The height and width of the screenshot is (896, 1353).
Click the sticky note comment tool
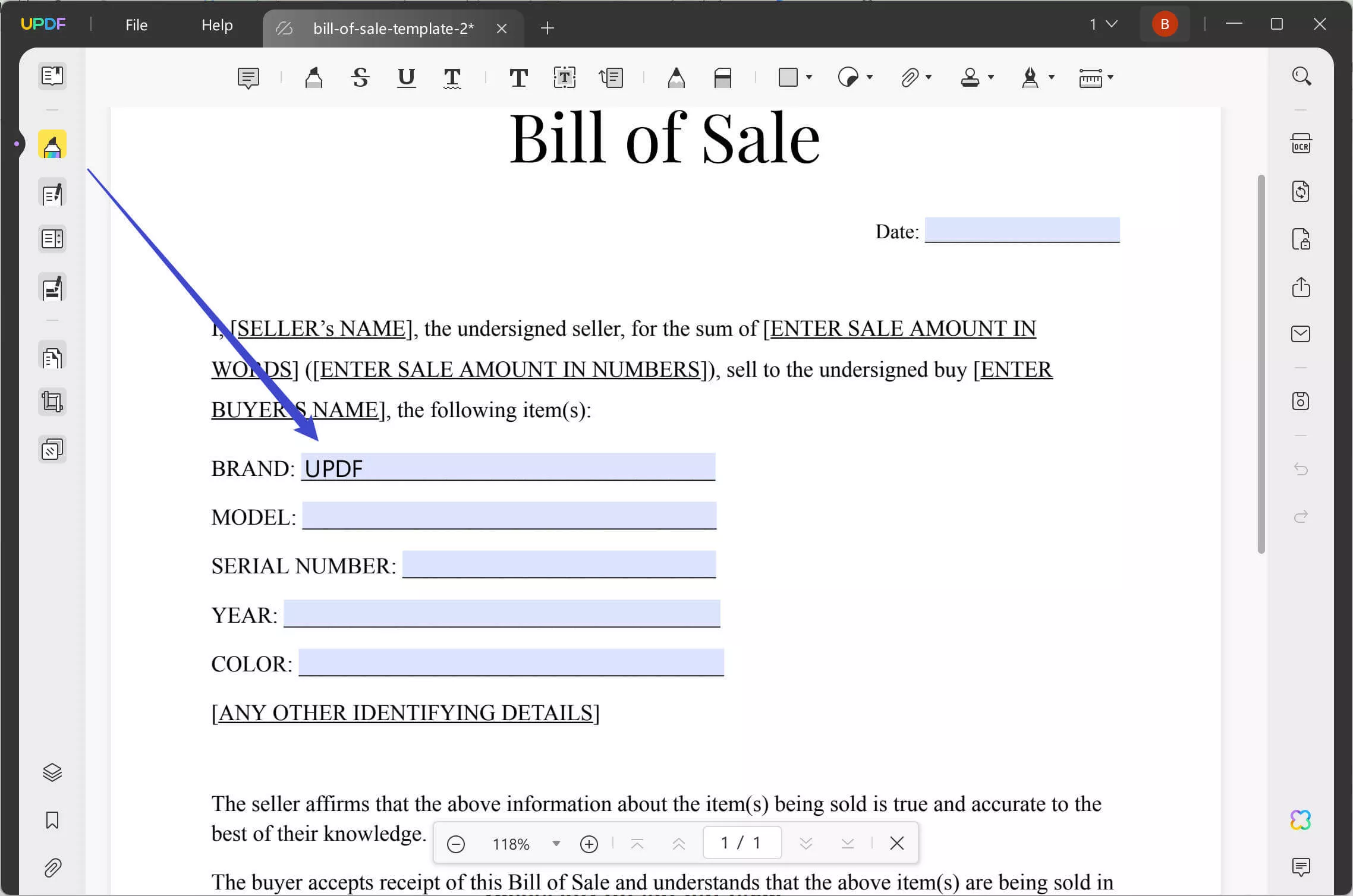click(x=248, y=78)
